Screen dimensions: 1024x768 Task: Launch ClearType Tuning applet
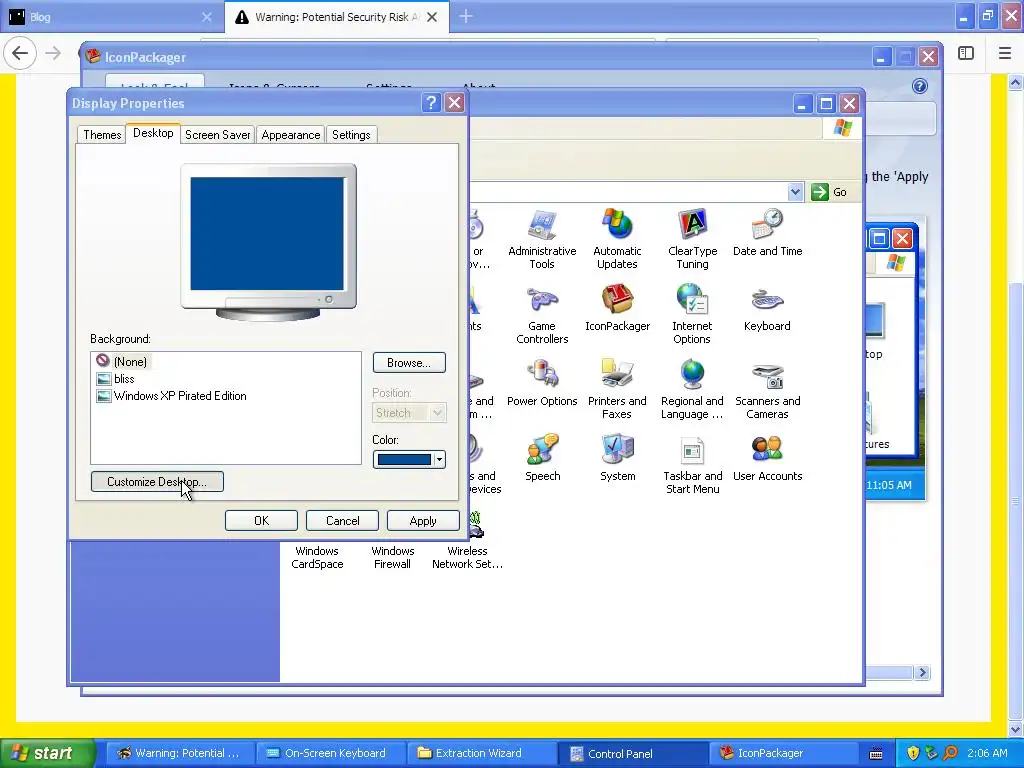click(x=692, y=239)
